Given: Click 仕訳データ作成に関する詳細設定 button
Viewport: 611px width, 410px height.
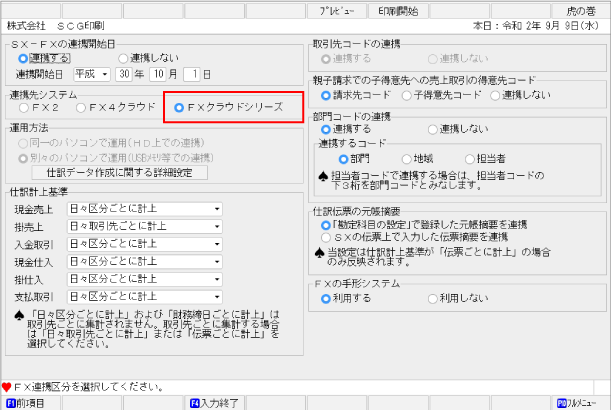Looking at the screenshot, I should coord(119,172).
